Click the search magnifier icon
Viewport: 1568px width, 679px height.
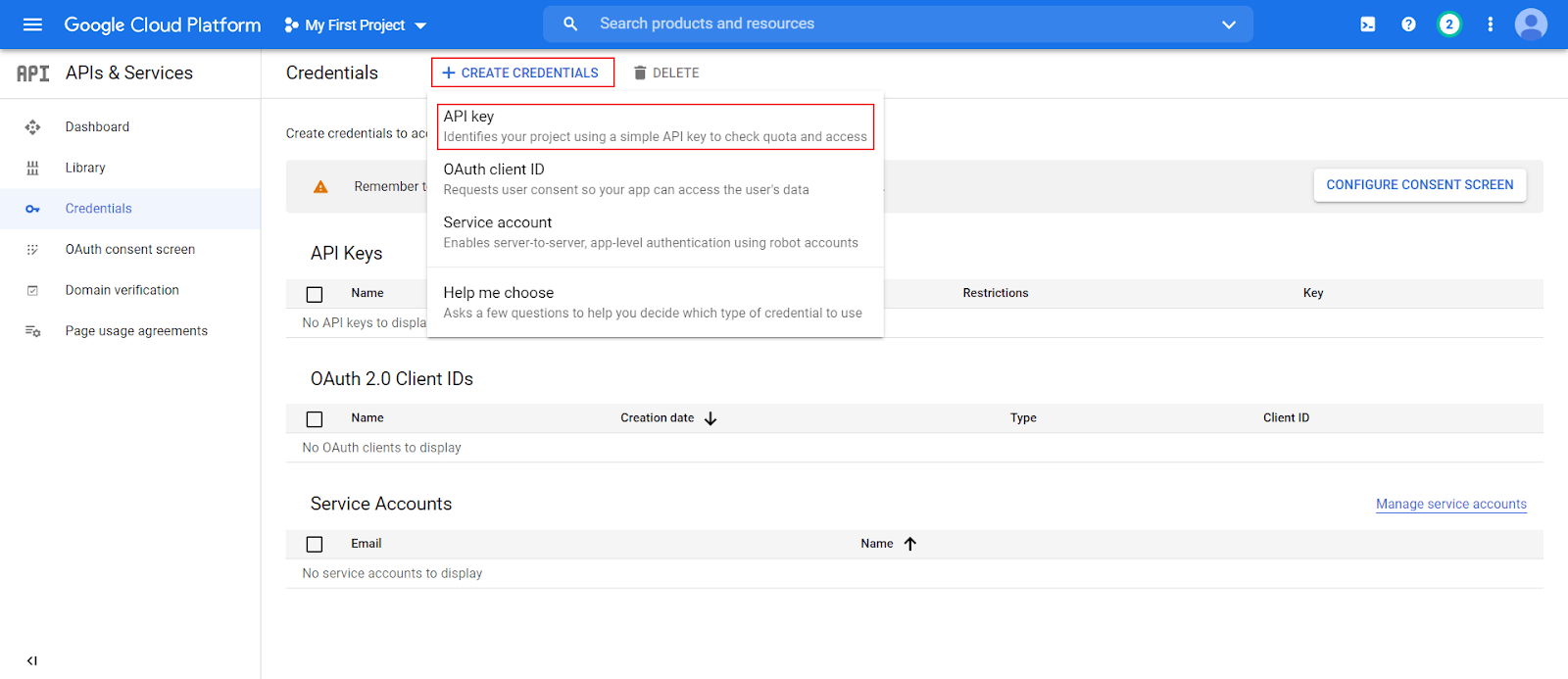point(570,24)
